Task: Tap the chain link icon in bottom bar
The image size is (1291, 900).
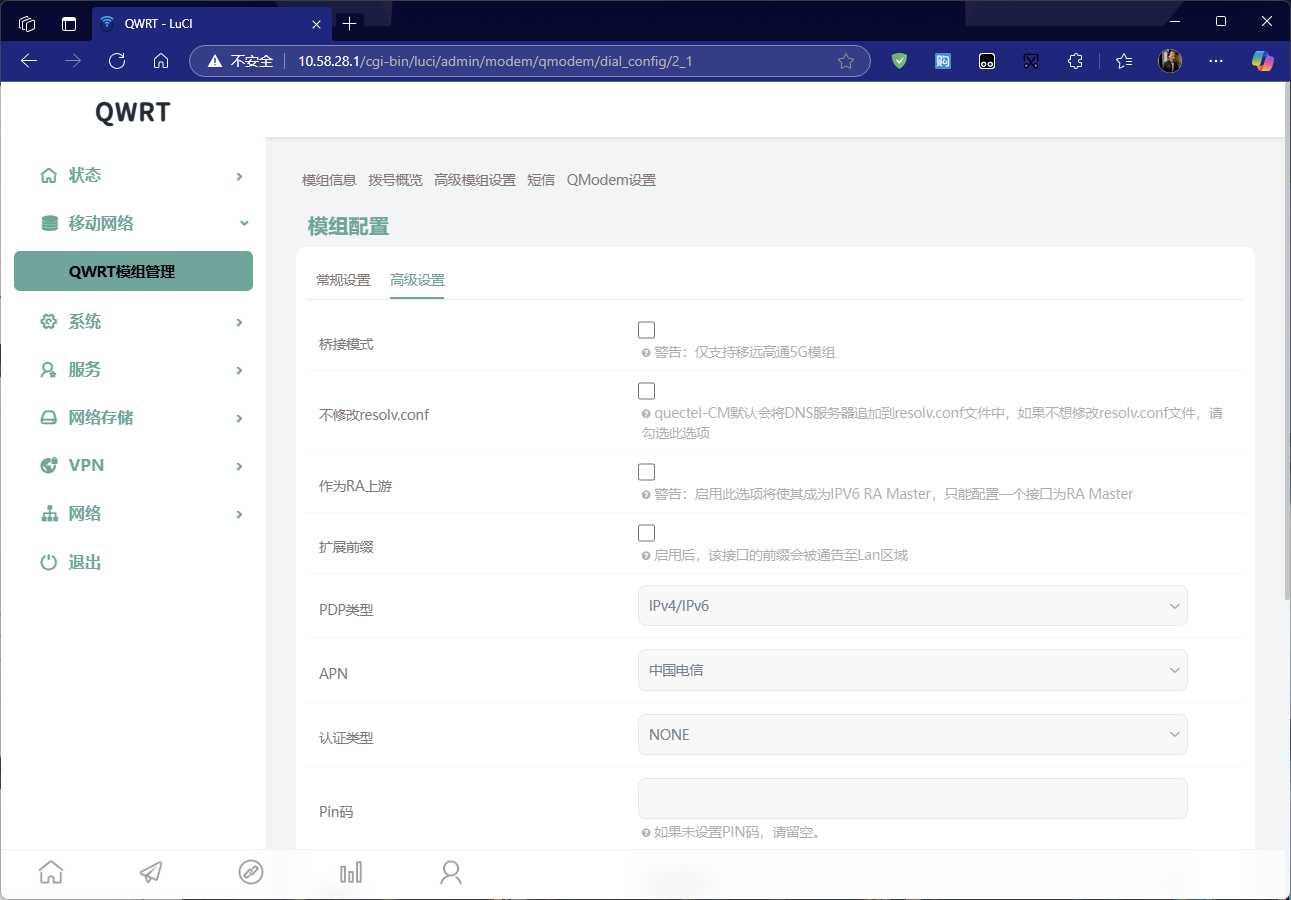Action: click(251, 872)
